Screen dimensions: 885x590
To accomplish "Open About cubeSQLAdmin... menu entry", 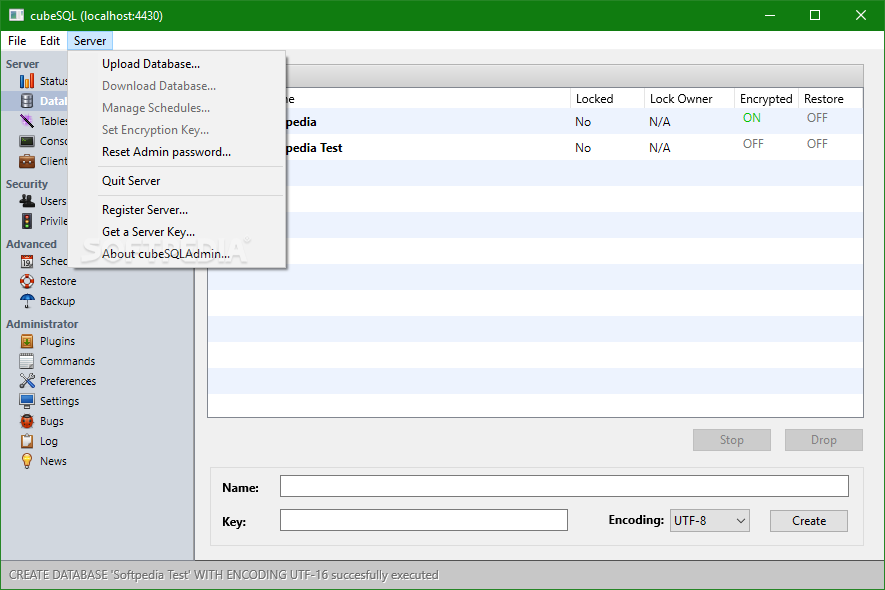I will click(177, 254).
